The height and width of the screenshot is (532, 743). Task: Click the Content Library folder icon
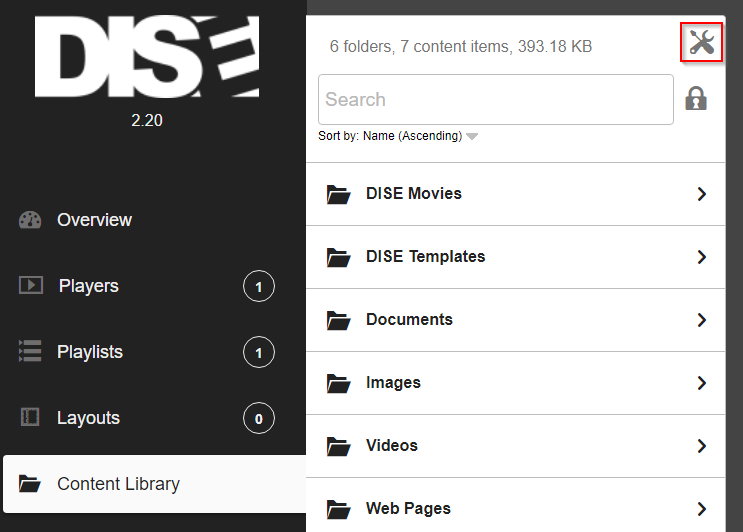(x=29, y=484)
